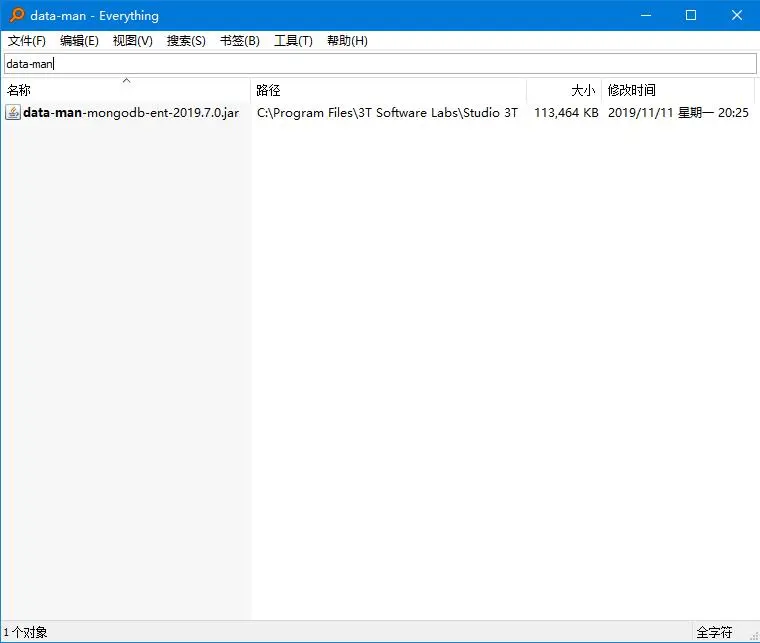Sort by the 修改时间 column header
This screenshot has width=760, height=643.
(x=678, y=90)
